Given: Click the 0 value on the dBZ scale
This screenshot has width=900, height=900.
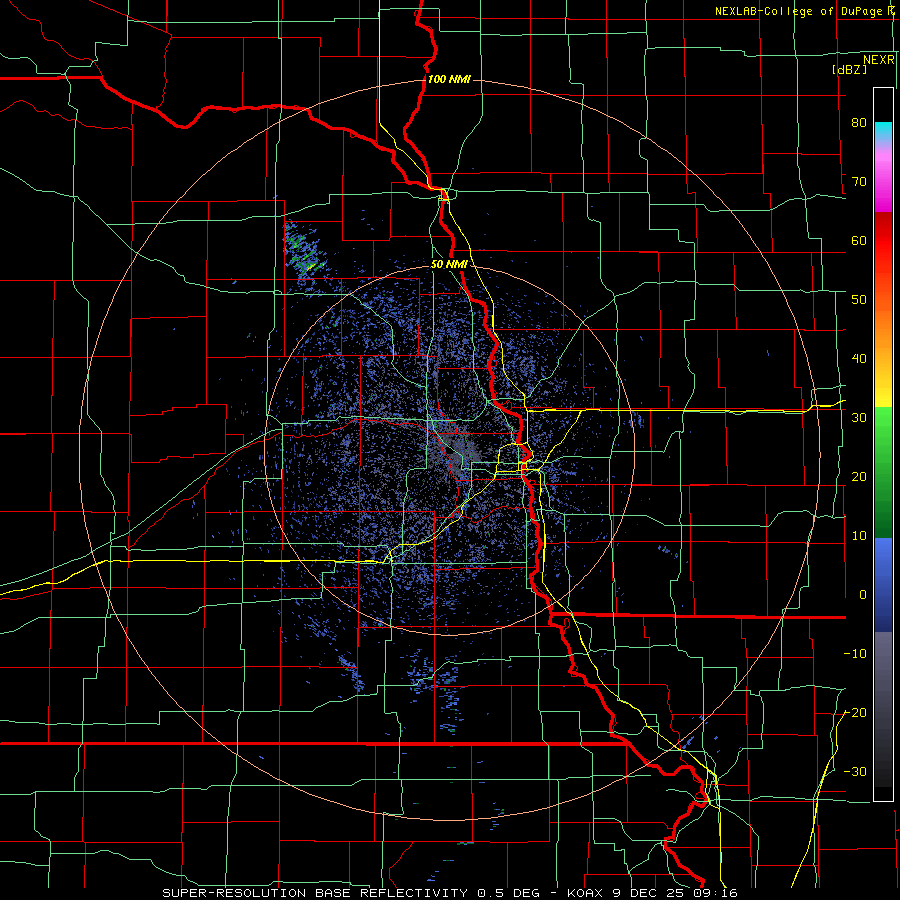Looking at the screenshot, I should tap(862, 595).
